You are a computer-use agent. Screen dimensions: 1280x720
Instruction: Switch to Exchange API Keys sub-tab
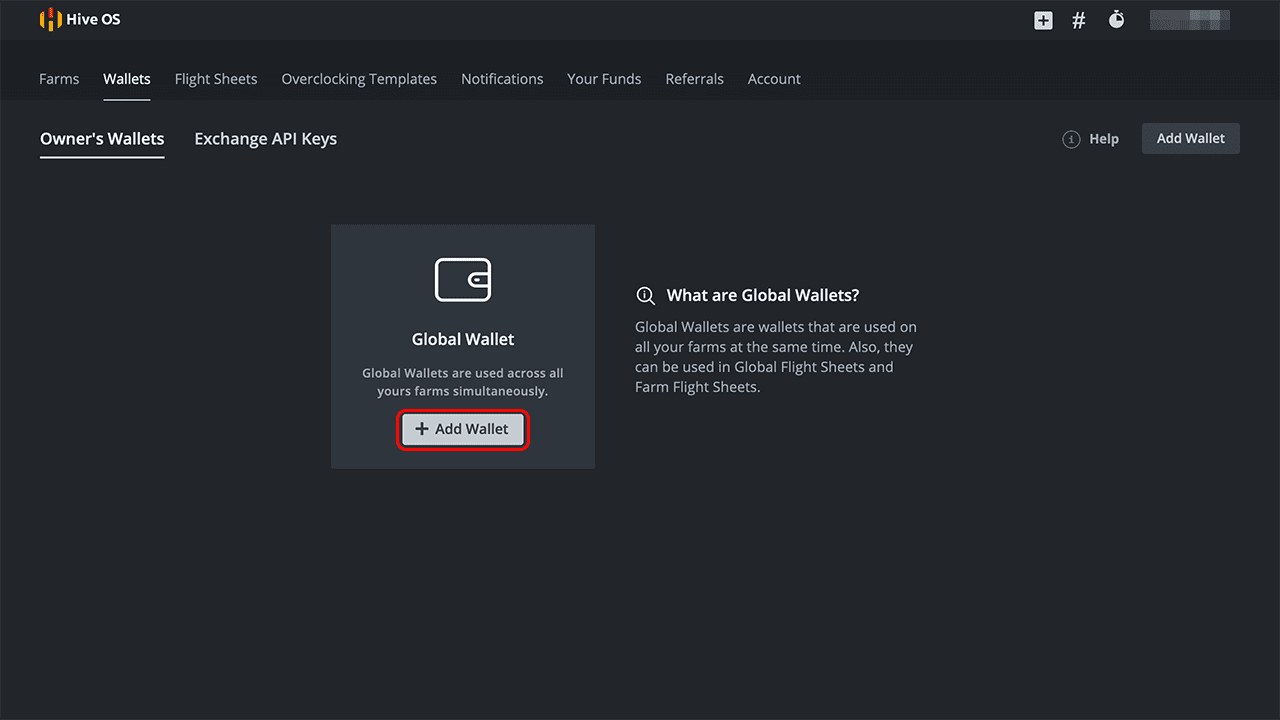pyautogui.click(x=265, y=139)
